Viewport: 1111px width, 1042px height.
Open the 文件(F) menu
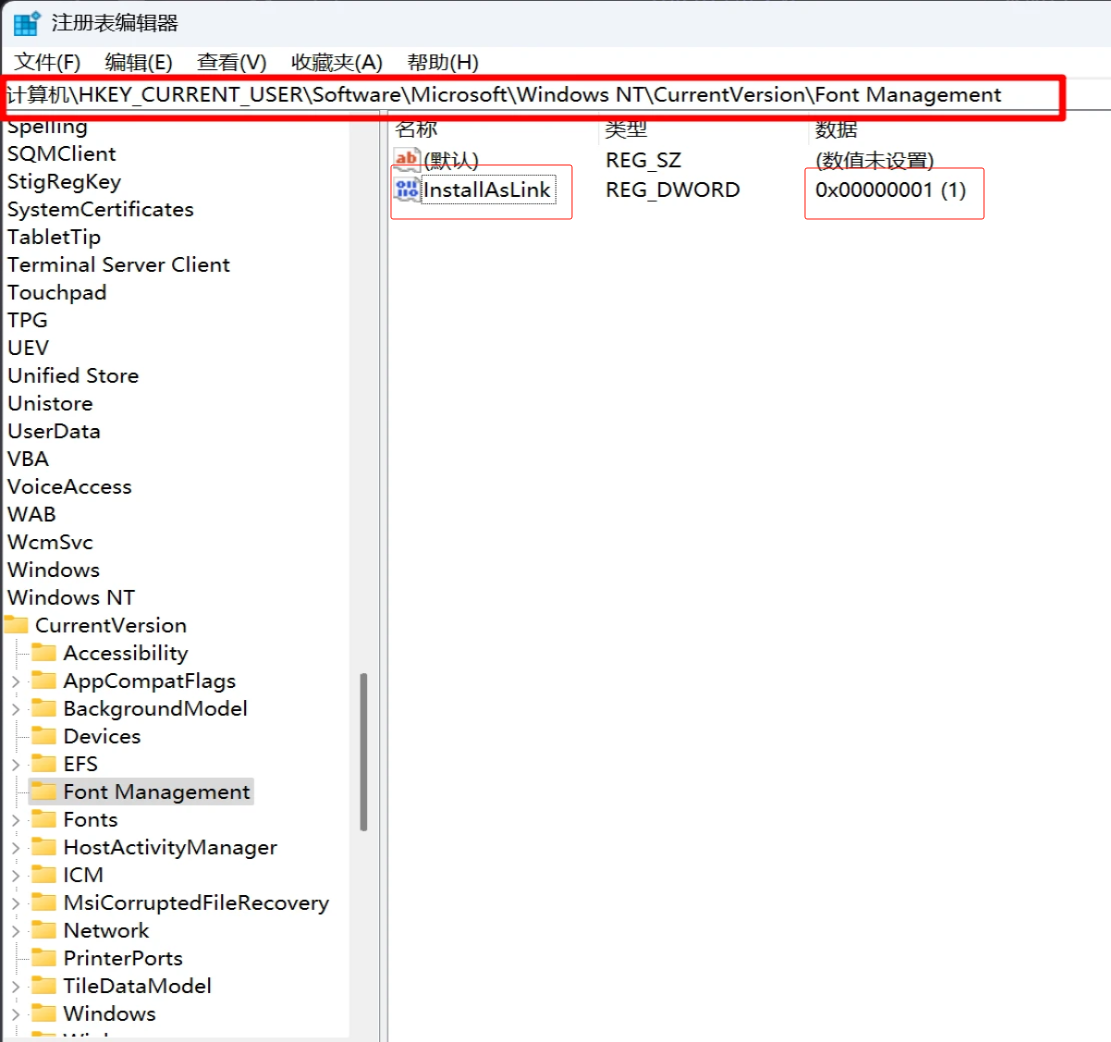pos(47,62)
